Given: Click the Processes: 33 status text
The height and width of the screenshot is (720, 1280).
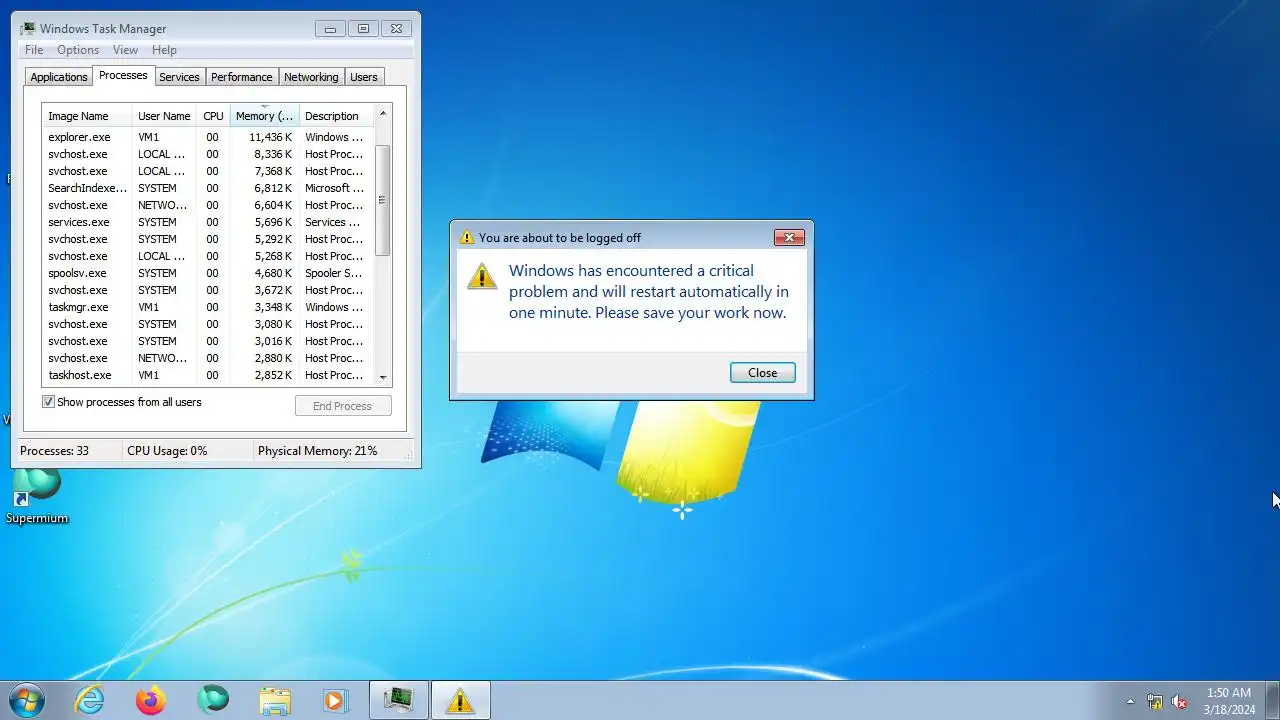Looking at the screenshot, I should click(x=54, y=451).
